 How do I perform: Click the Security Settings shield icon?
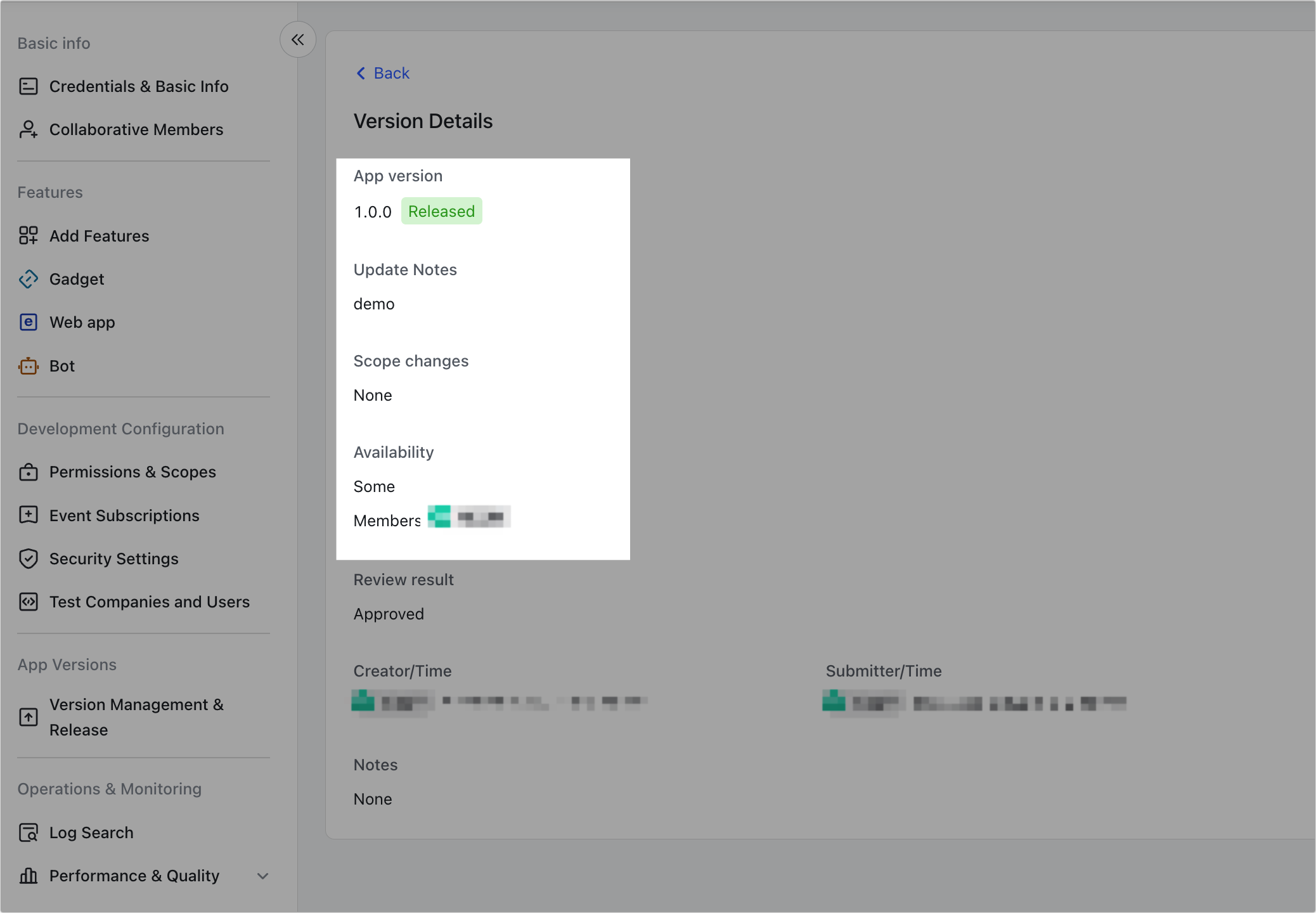click(x=28, y=559)
